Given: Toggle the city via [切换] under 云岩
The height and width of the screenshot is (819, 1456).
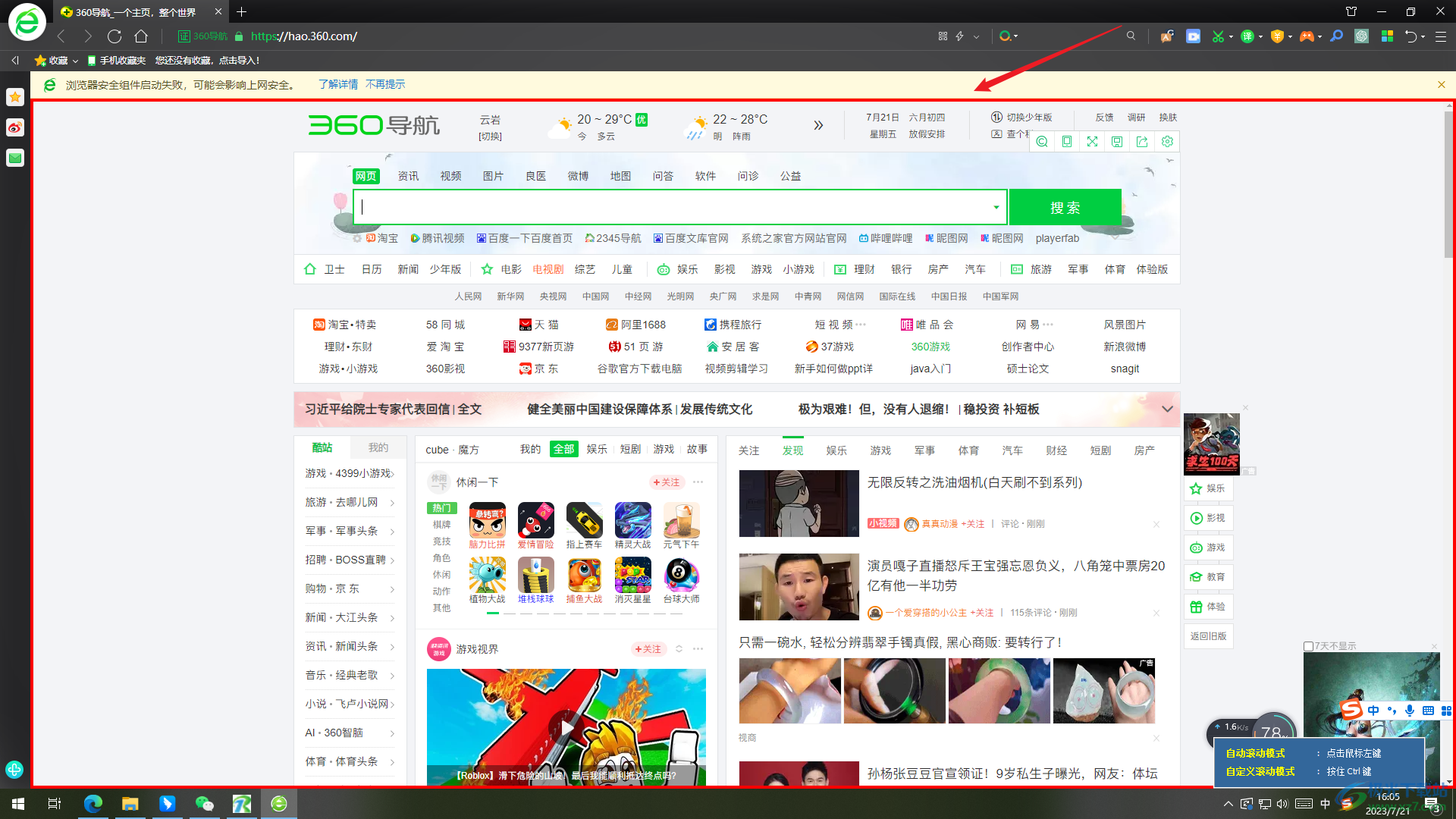Looking at the screenshot, I should point(490,136).
